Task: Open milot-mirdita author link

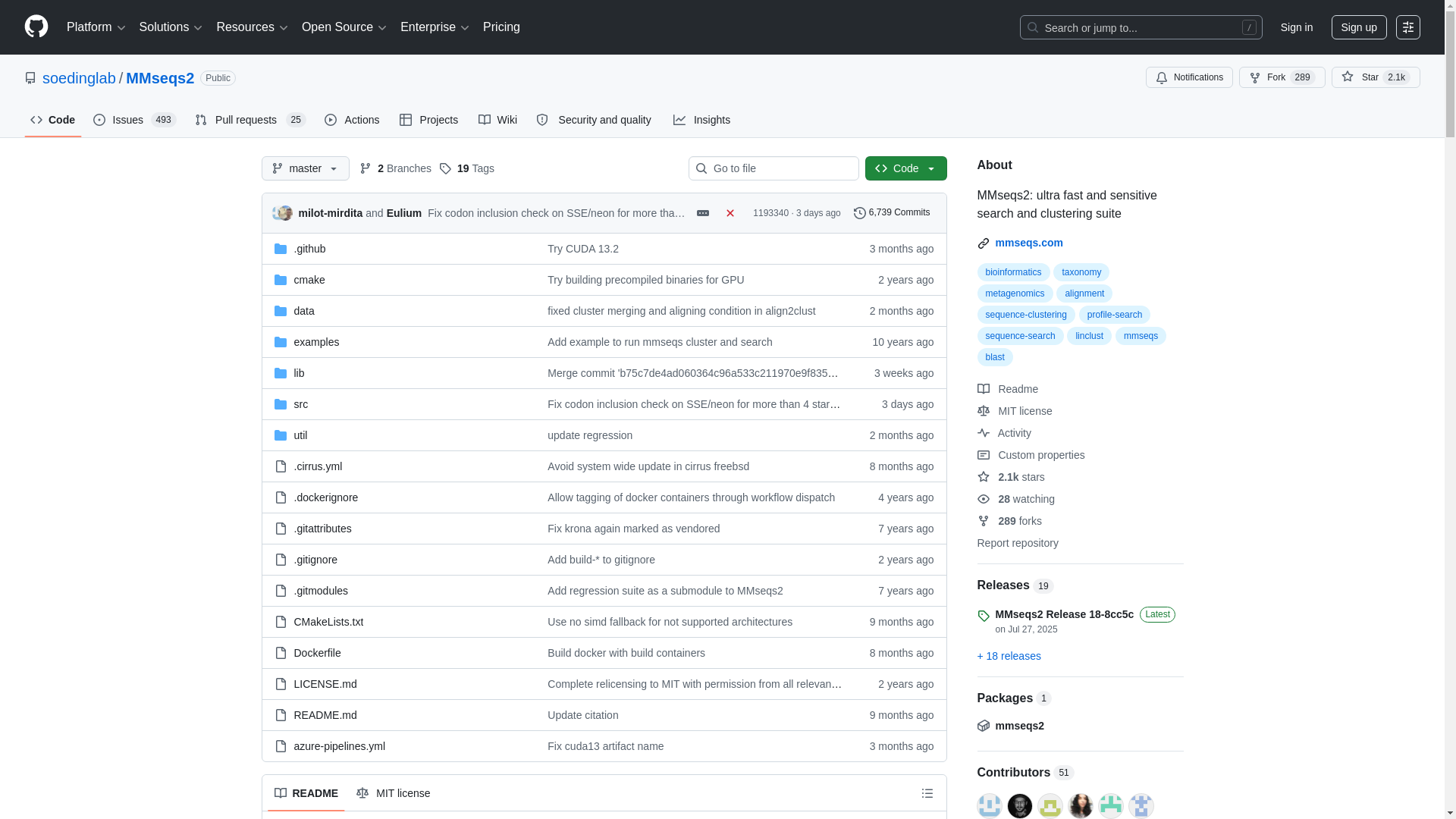Action: [x=331, y=213]
